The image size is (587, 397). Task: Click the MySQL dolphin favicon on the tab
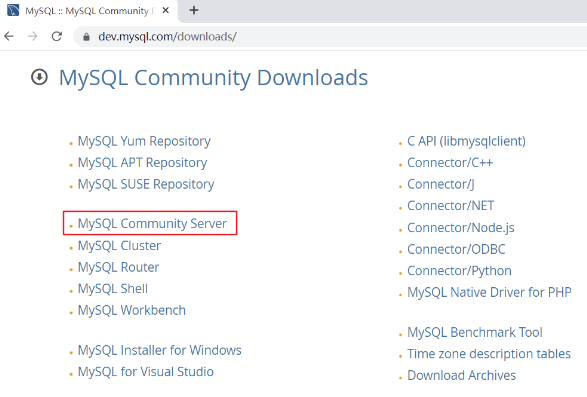13,10
